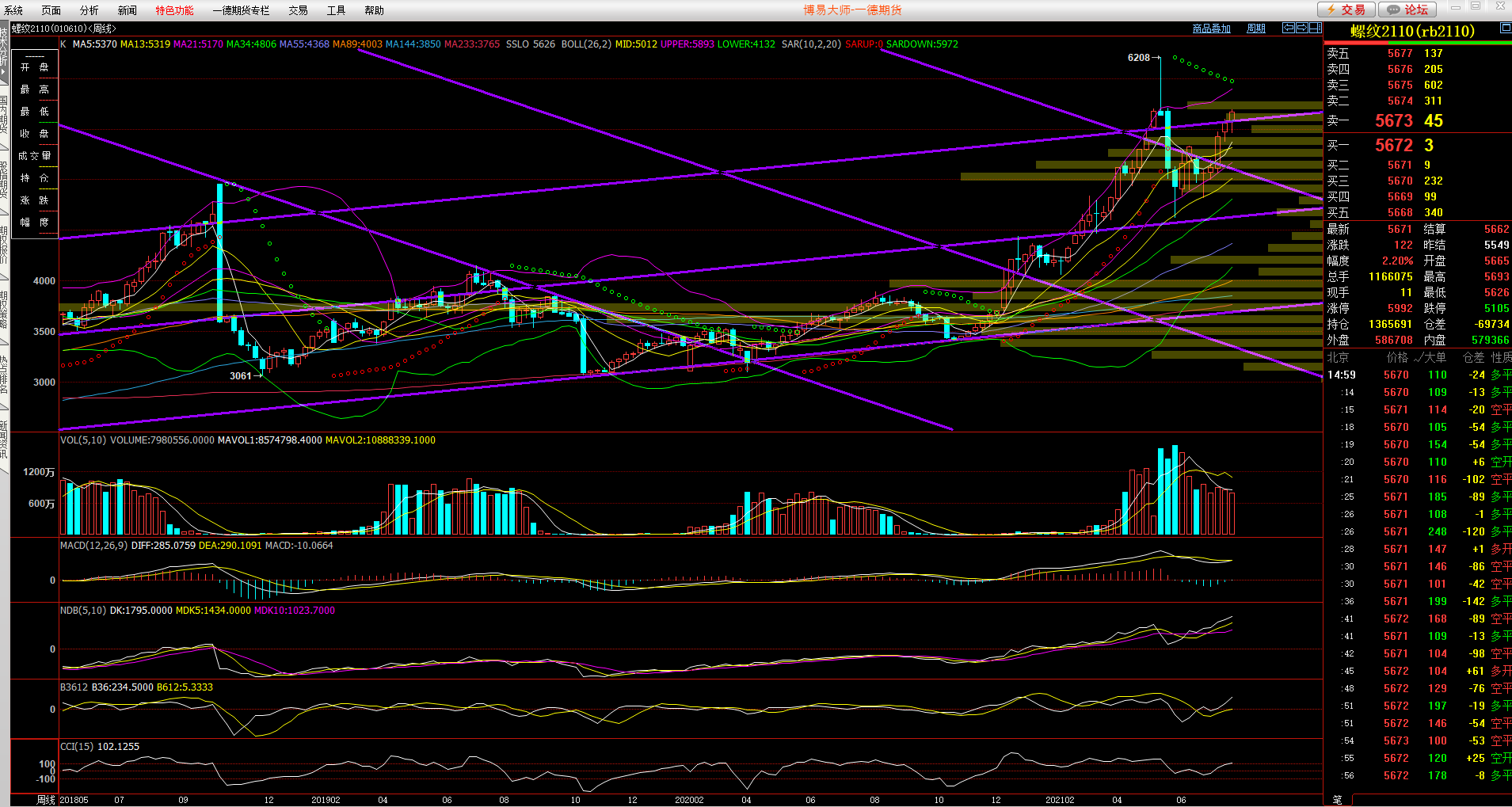Image resolution: width=1512 pixels, height=807 pixels.
Task: Click the 商品叠加 overlay link
Action: point(1212,29)
